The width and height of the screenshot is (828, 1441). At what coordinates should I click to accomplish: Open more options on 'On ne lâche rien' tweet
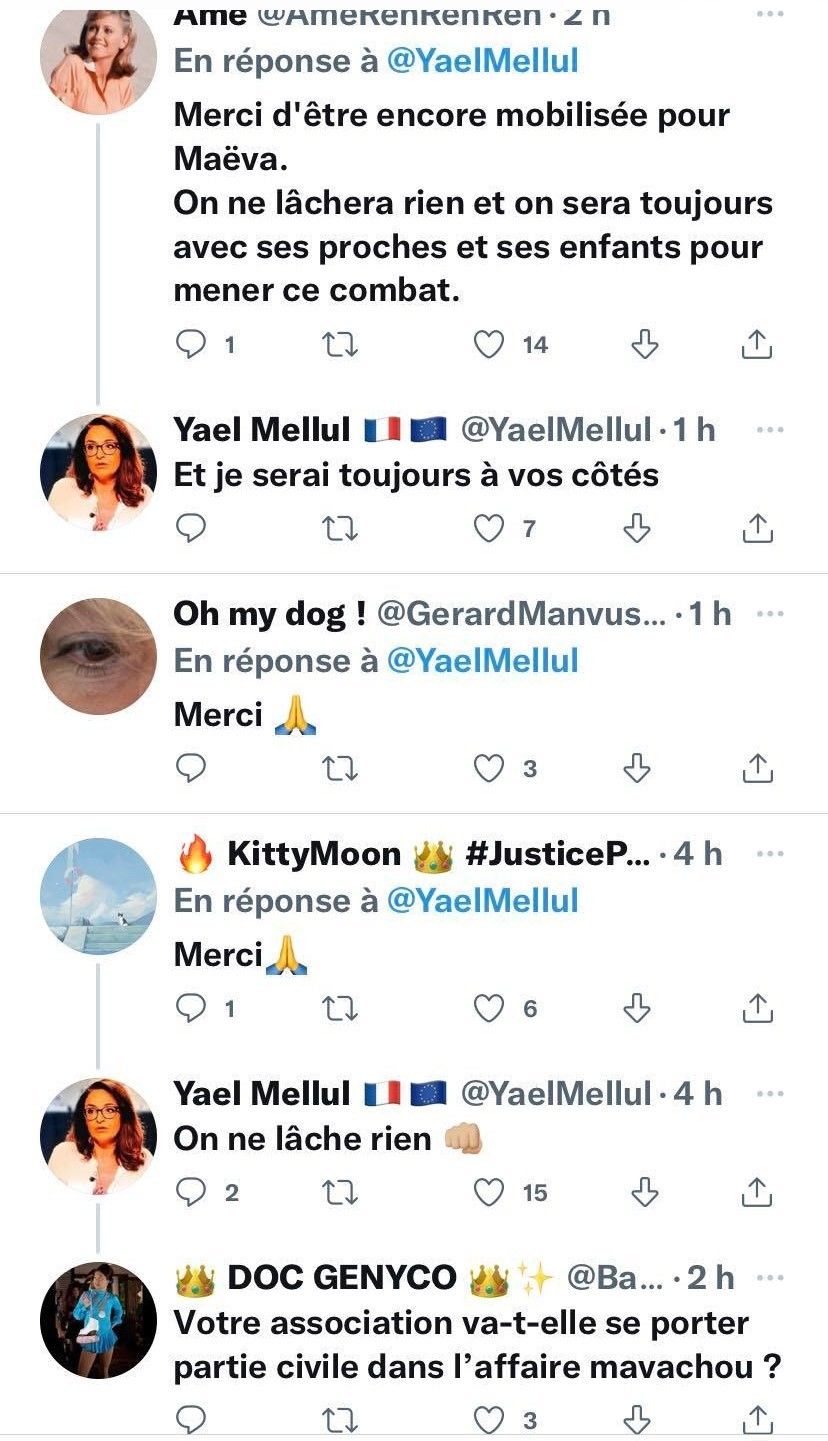pos(770,1094)
